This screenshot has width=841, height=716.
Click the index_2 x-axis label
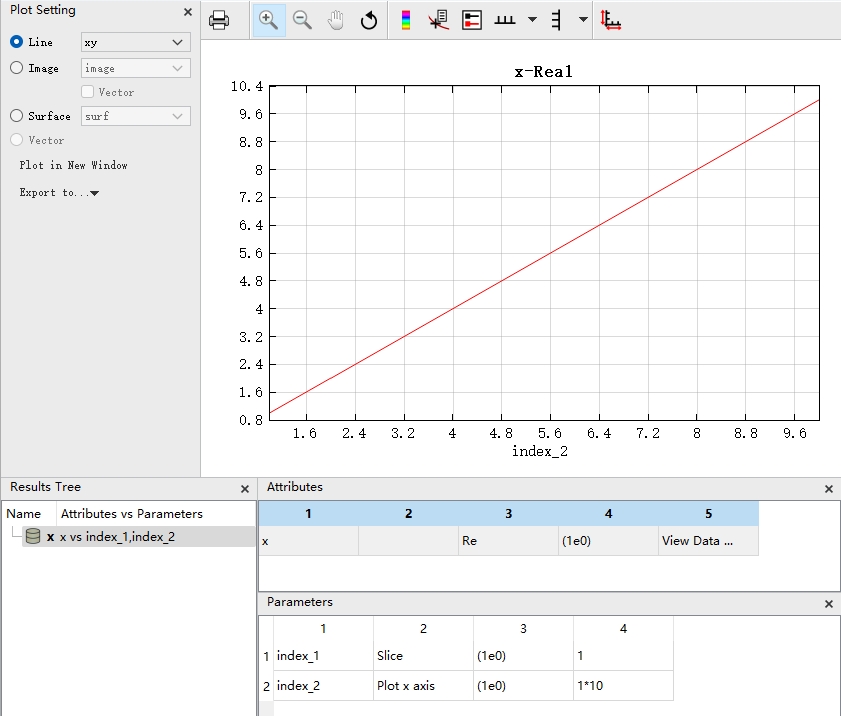point(540,451)
